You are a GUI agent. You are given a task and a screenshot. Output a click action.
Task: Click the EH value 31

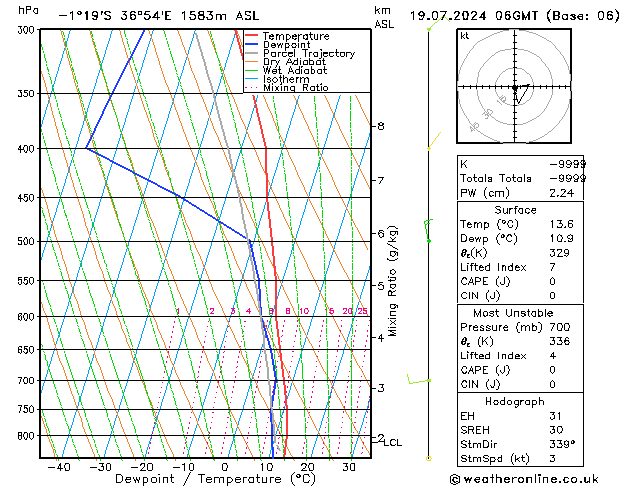[x=556, y=416]
